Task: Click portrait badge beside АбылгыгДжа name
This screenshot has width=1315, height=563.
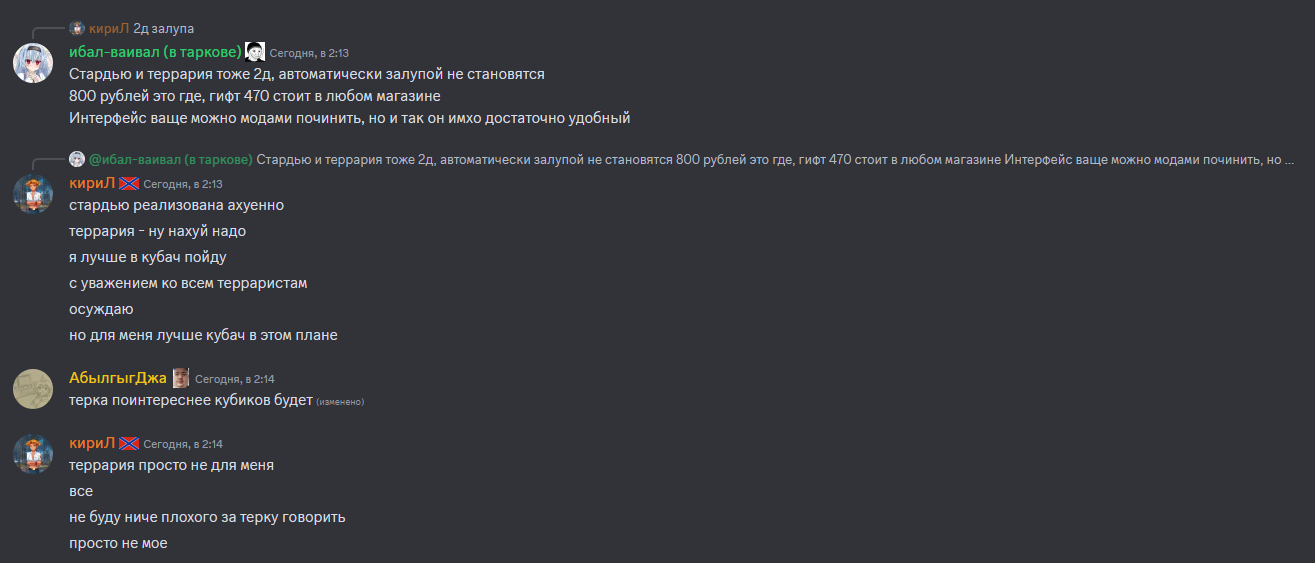Action: (x=181, y=377)
